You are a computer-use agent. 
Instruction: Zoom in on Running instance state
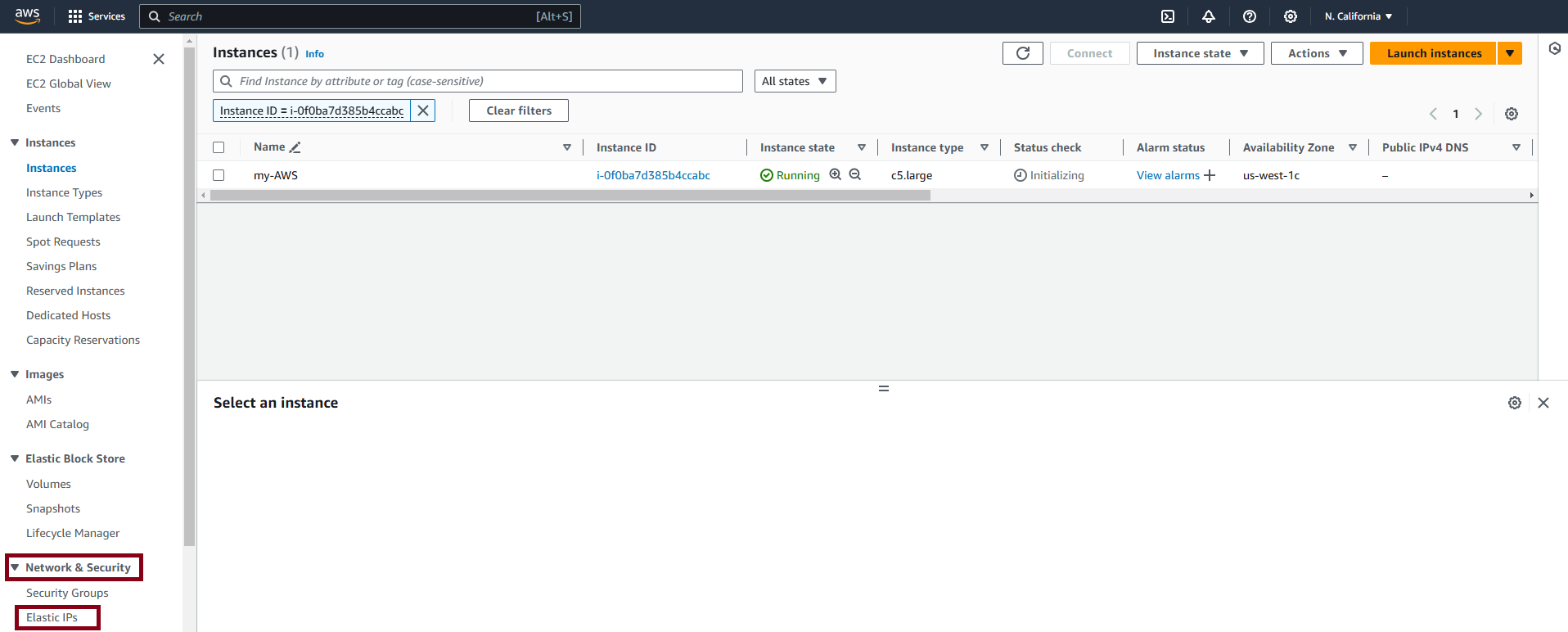tap(836, 174)
